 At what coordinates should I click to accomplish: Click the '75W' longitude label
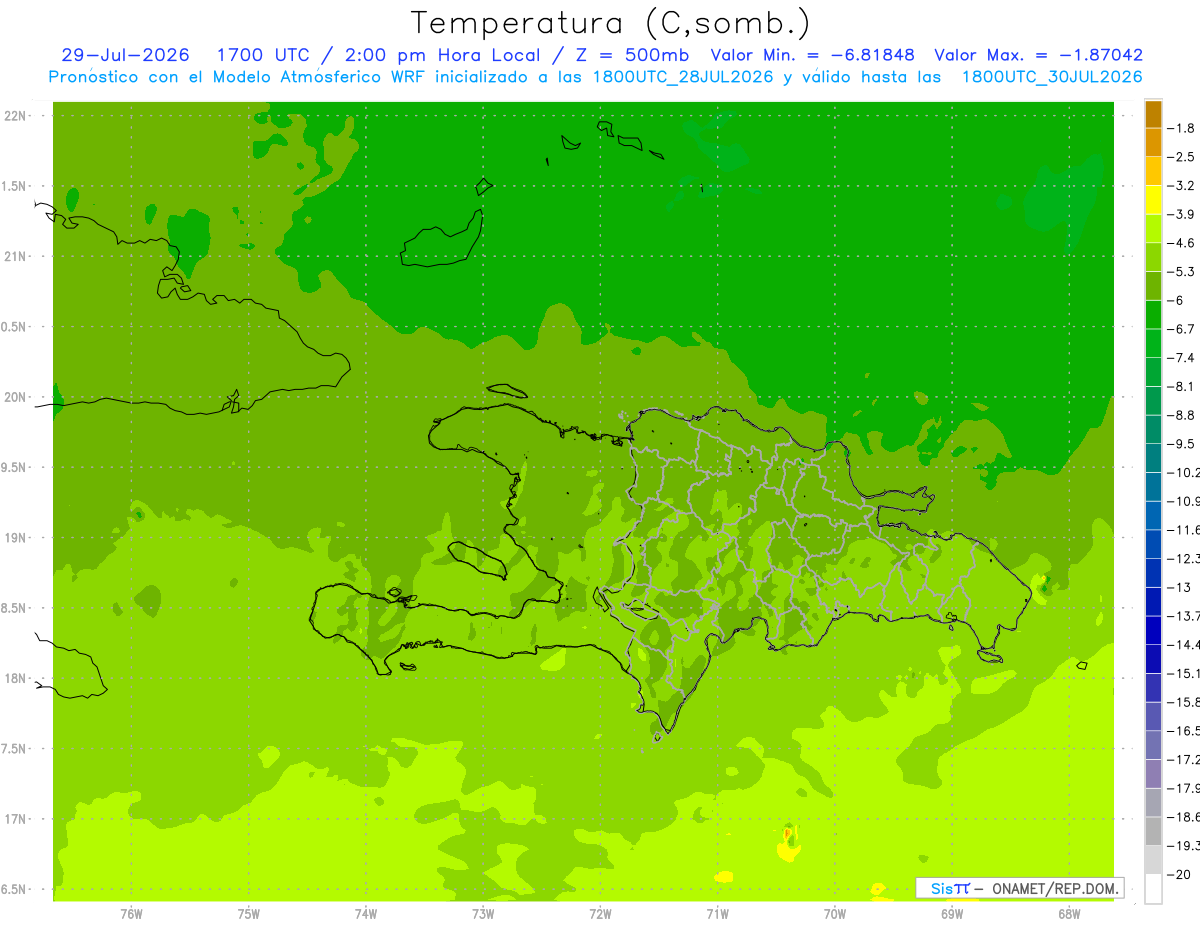(249, 914)
